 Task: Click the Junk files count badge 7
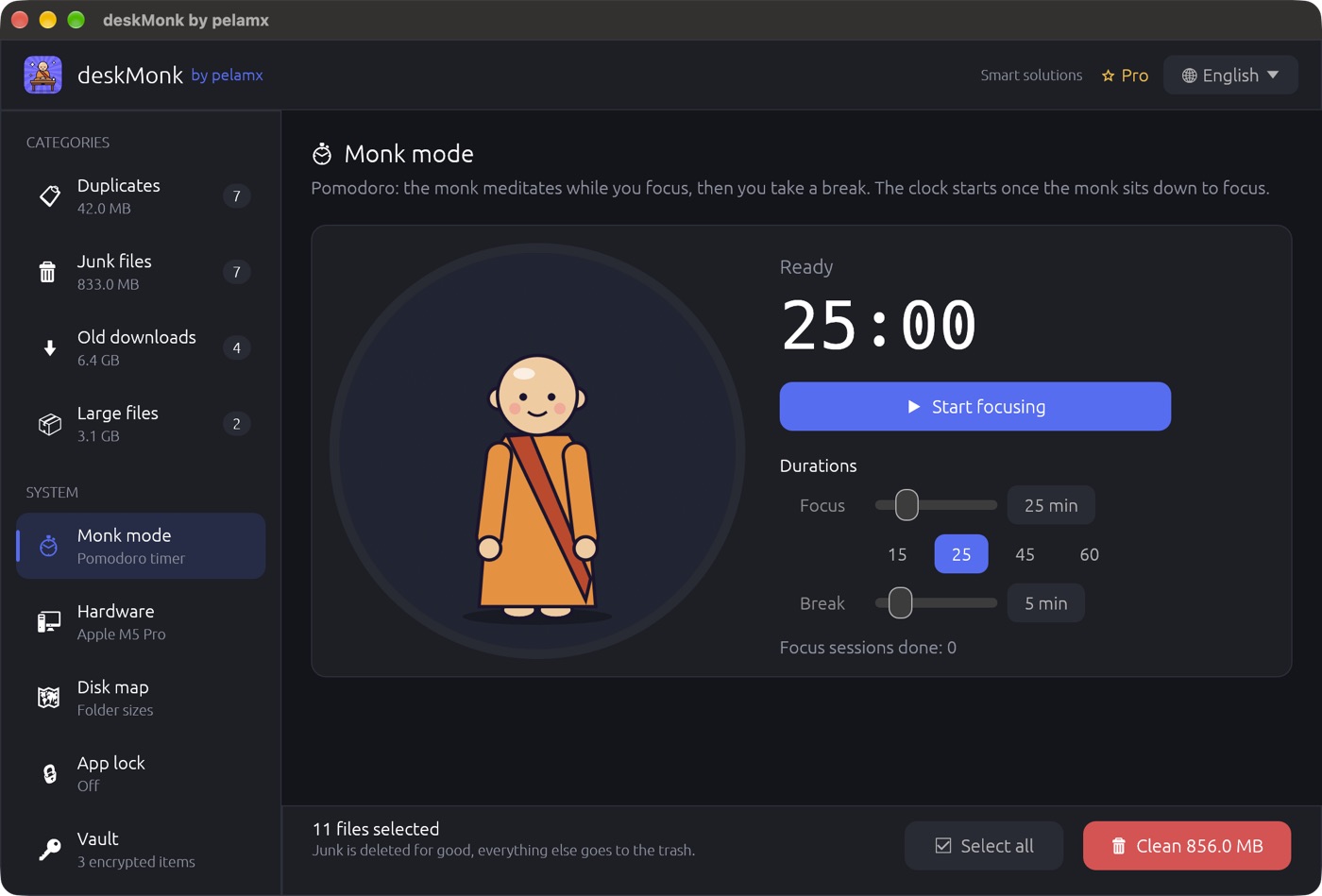(236, 273)
